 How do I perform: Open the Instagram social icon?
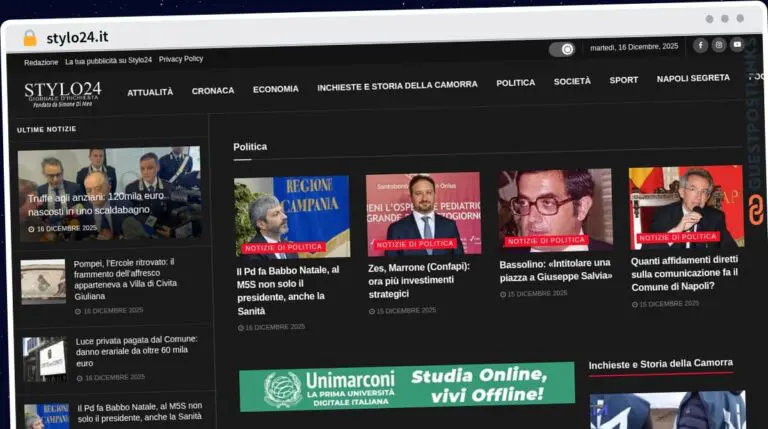click(718, 45)
